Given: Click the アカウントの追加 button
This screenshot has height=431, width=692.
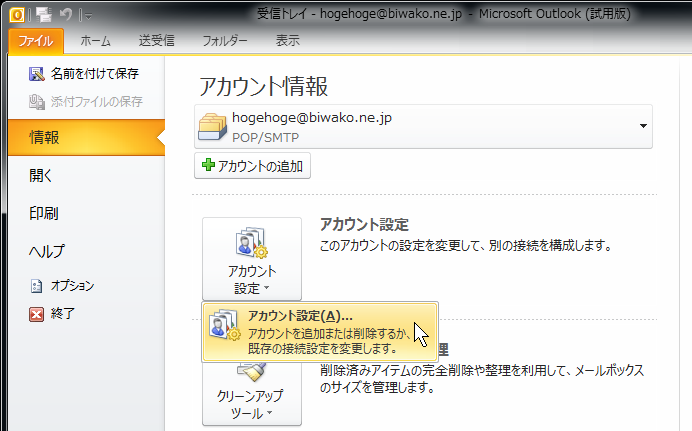Looking at the screenshot, I should 252,165.
